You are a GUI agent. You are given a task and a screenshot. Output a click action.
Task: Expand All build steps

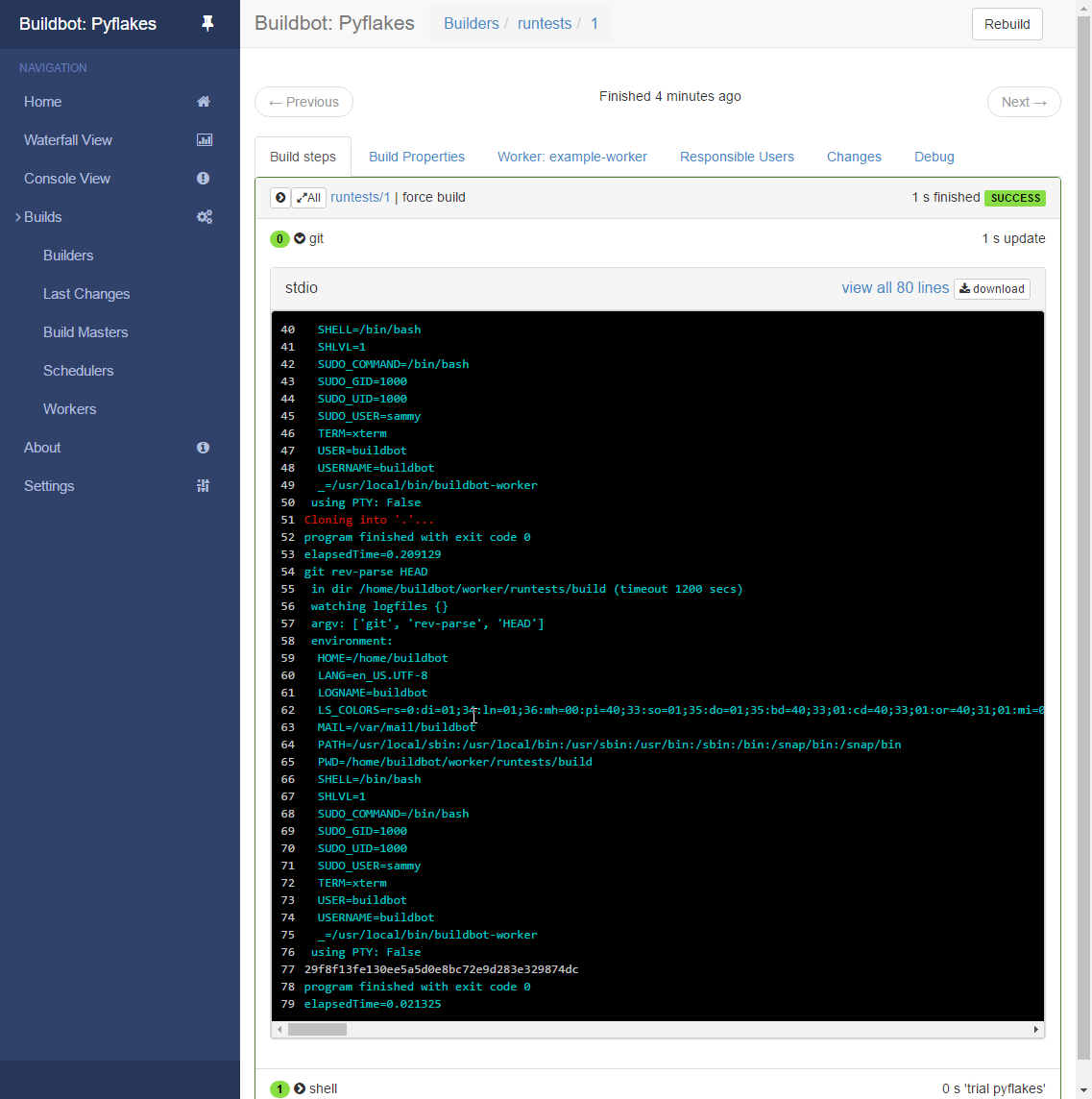(x=308, y=198)
